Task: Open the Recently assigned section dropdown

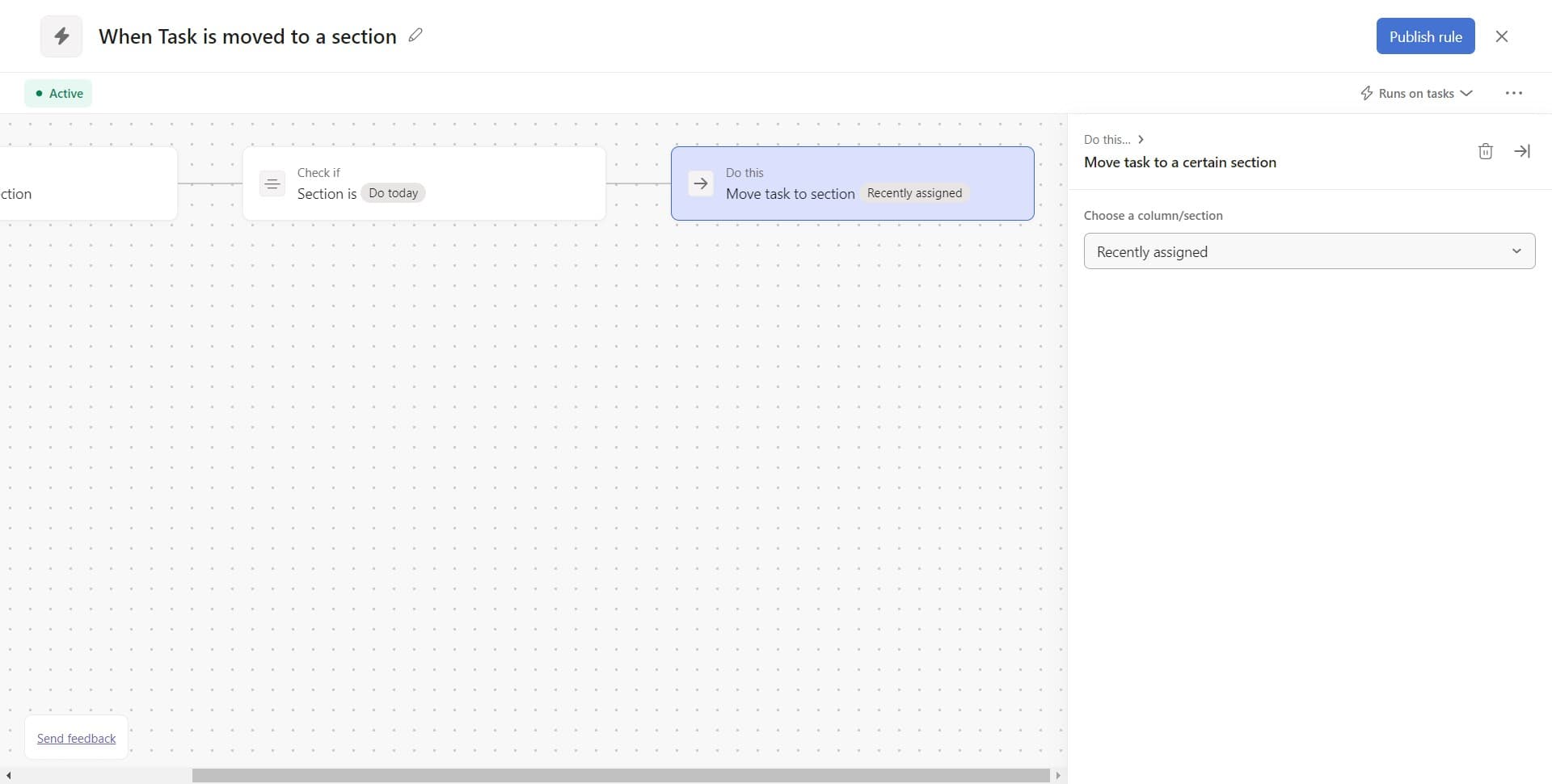Action: (x=1309, y=251)
